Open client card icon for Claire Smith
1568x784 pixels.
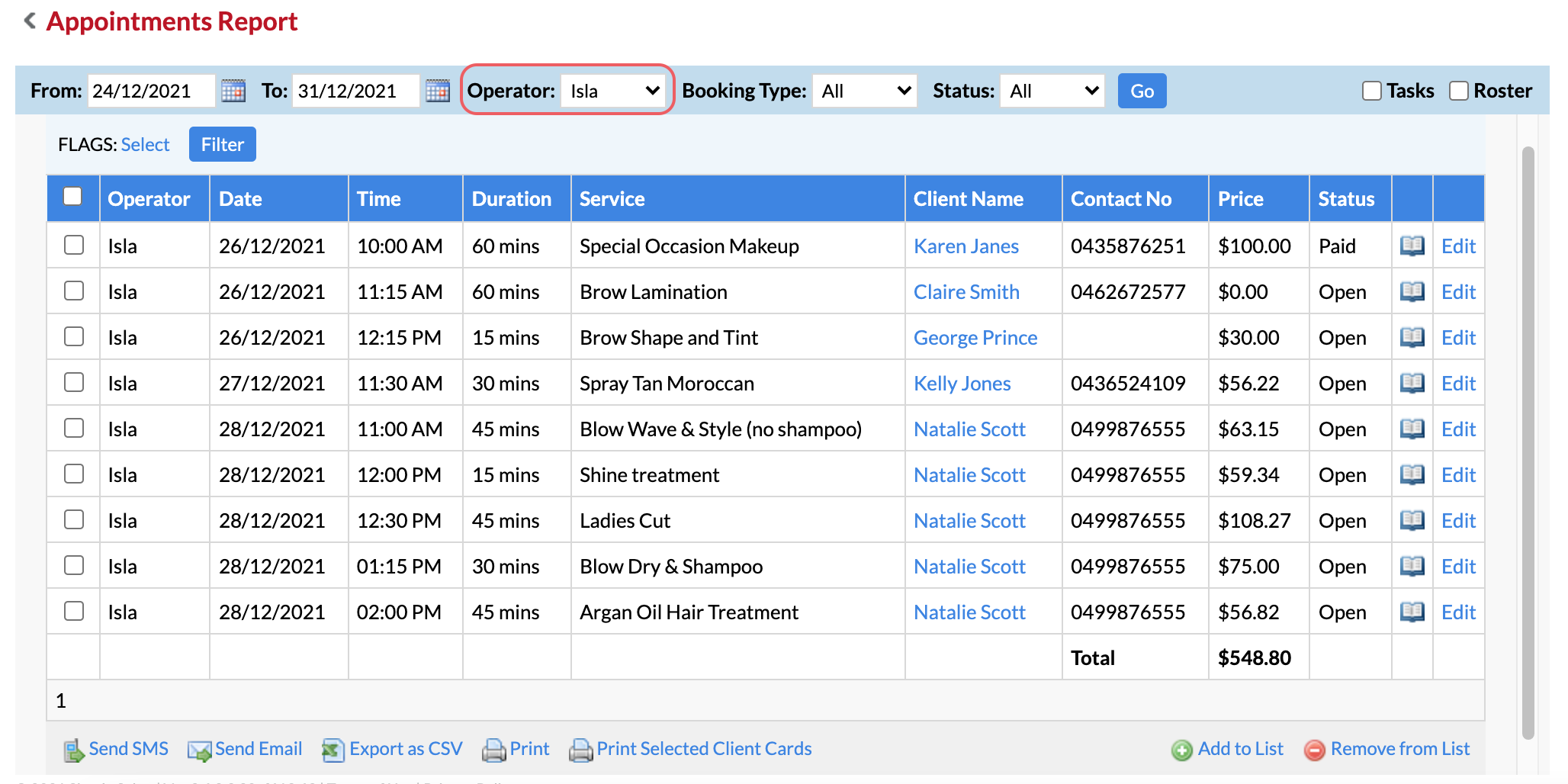tap(1412, 291)
